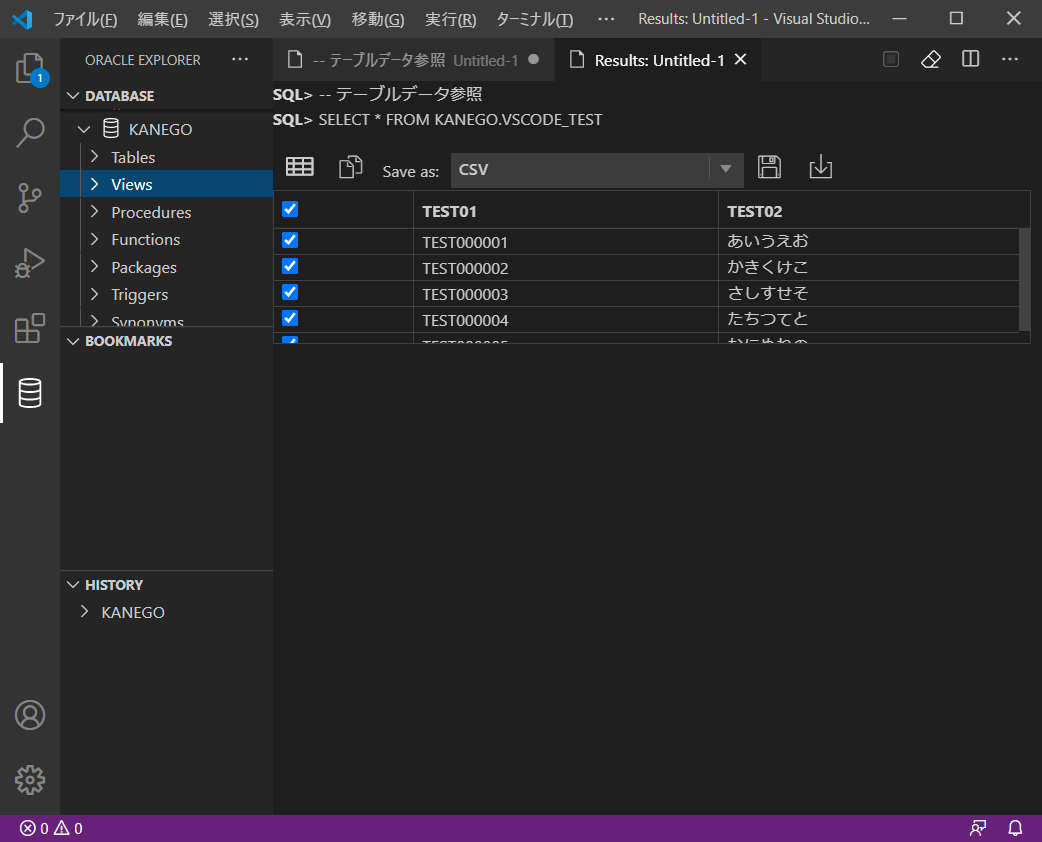
Task: Expand KANEGO under HISTORY
Action: (x=84, y=611)
